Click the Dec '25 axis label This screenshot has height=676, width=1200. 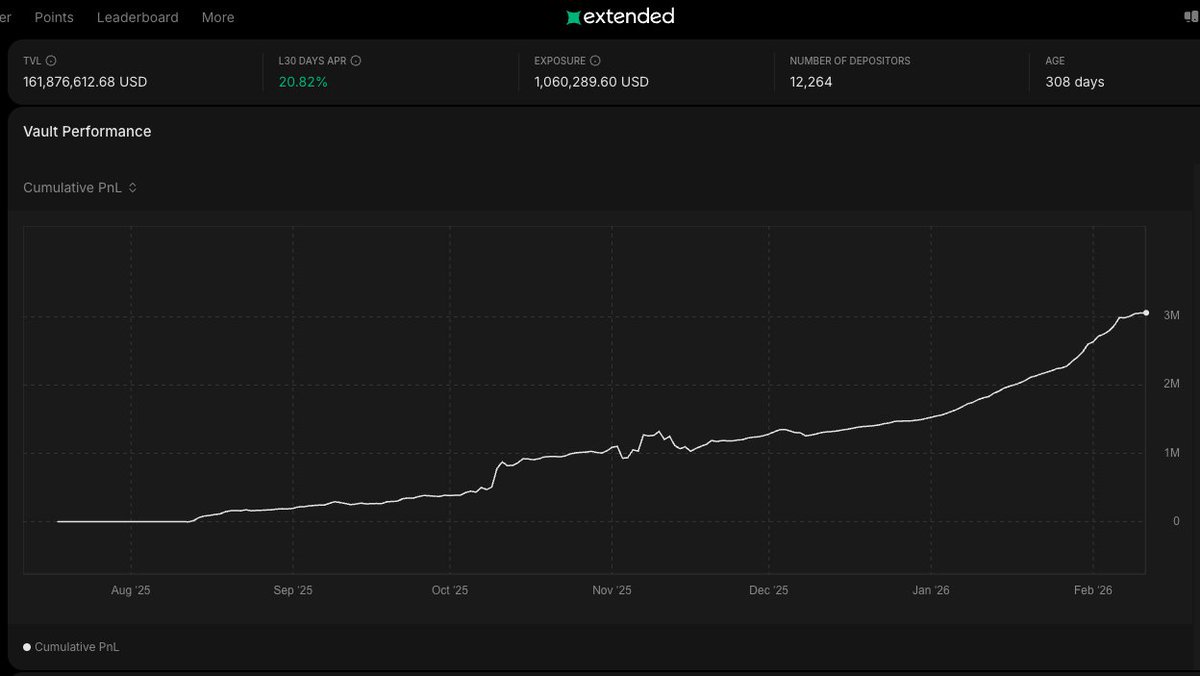pyautogui.click(x=769, y=590)
